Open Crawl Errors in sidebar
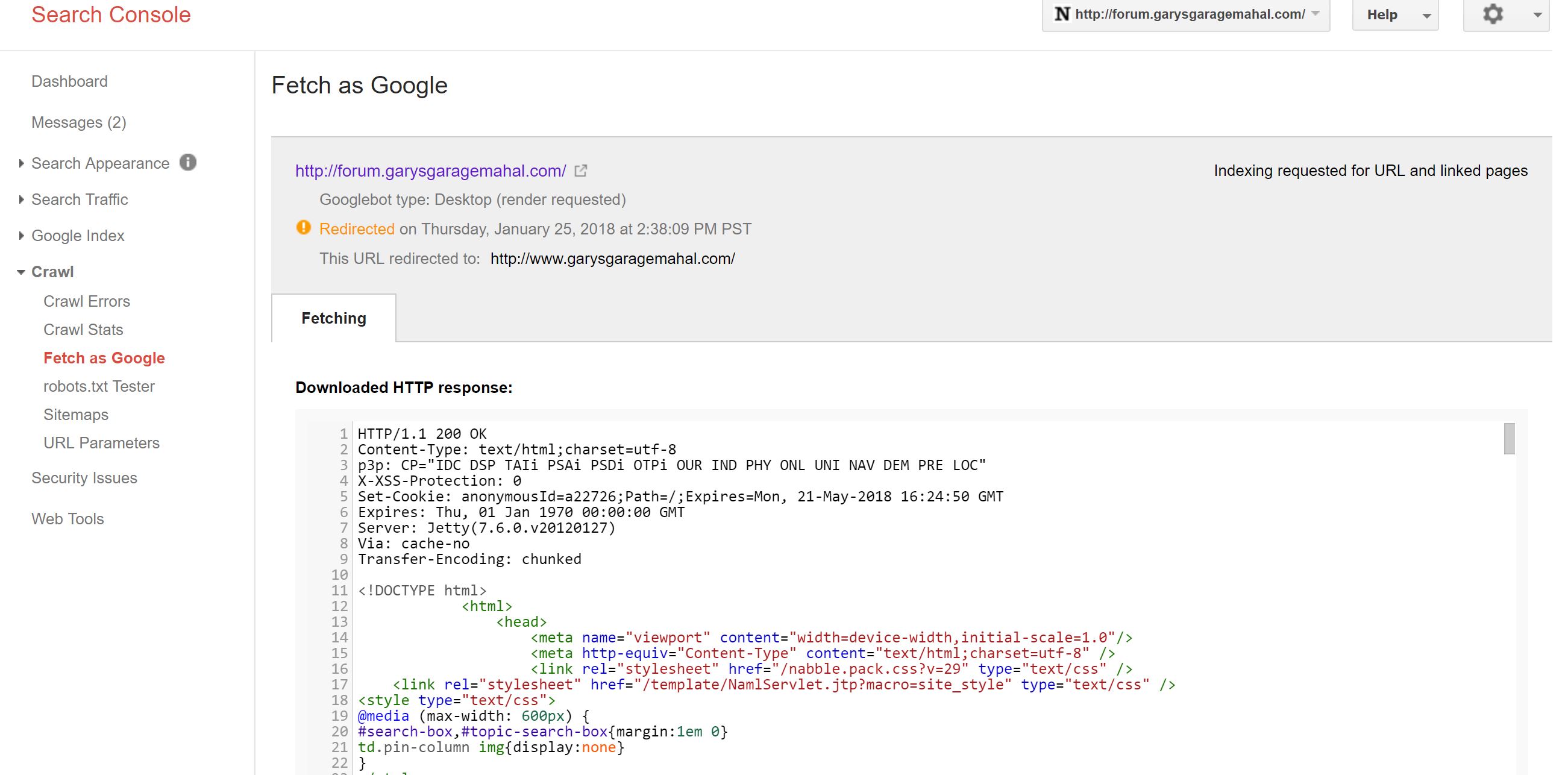This screenshot has width=1568, height=775. coord(86,301)
